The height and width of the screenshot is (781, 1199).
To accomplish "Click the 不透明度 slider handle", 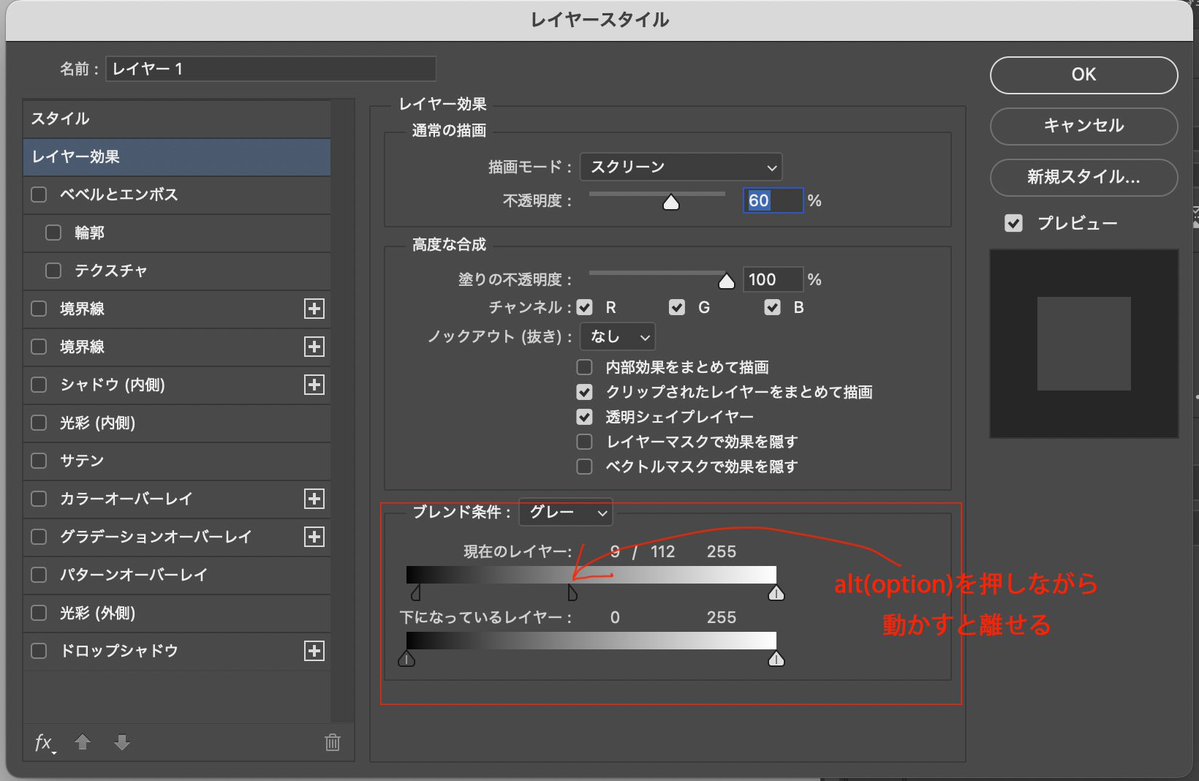I will click(671, 202).
